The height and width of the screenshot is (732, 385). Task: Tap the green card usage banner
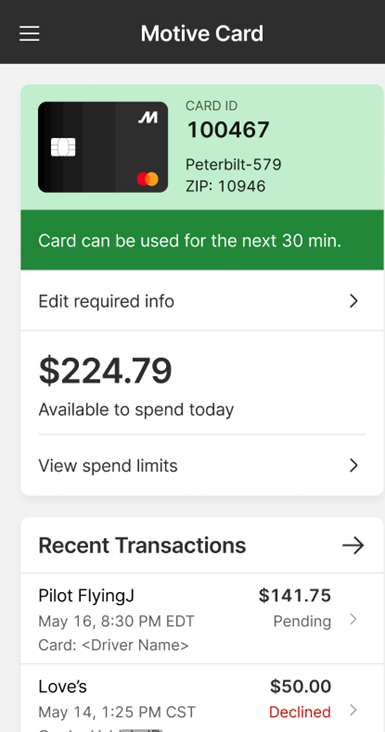[x=202, y=240]
